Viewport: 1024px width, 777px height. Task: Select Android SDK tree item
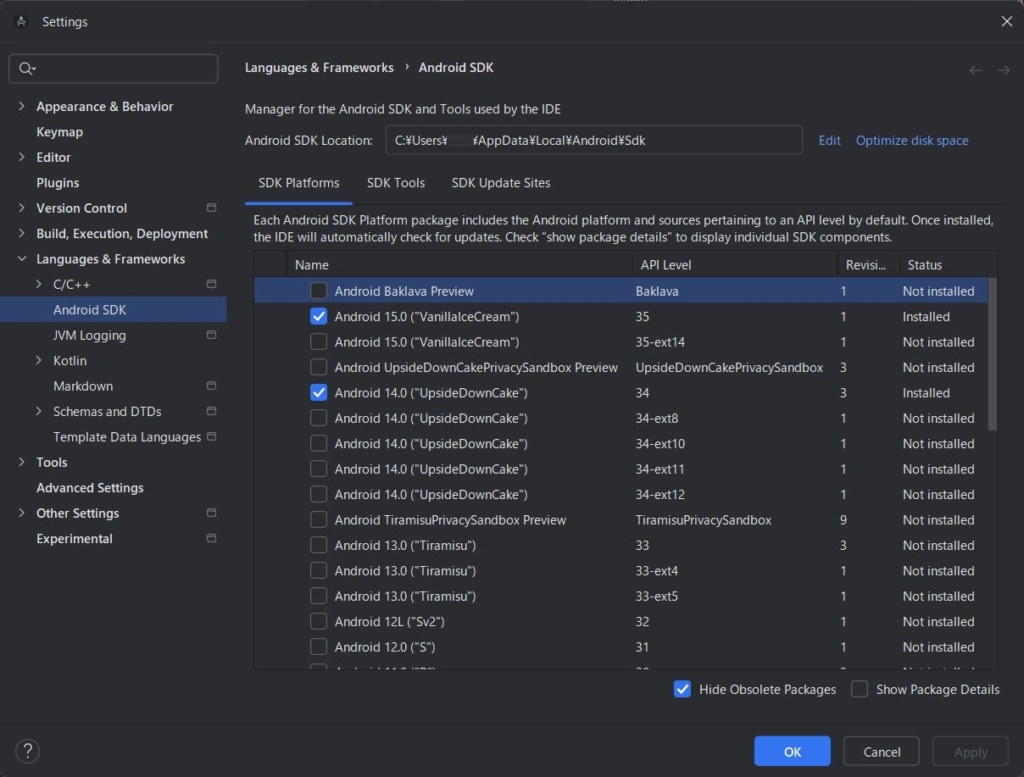pyautogui.click(x=113, y=310)
